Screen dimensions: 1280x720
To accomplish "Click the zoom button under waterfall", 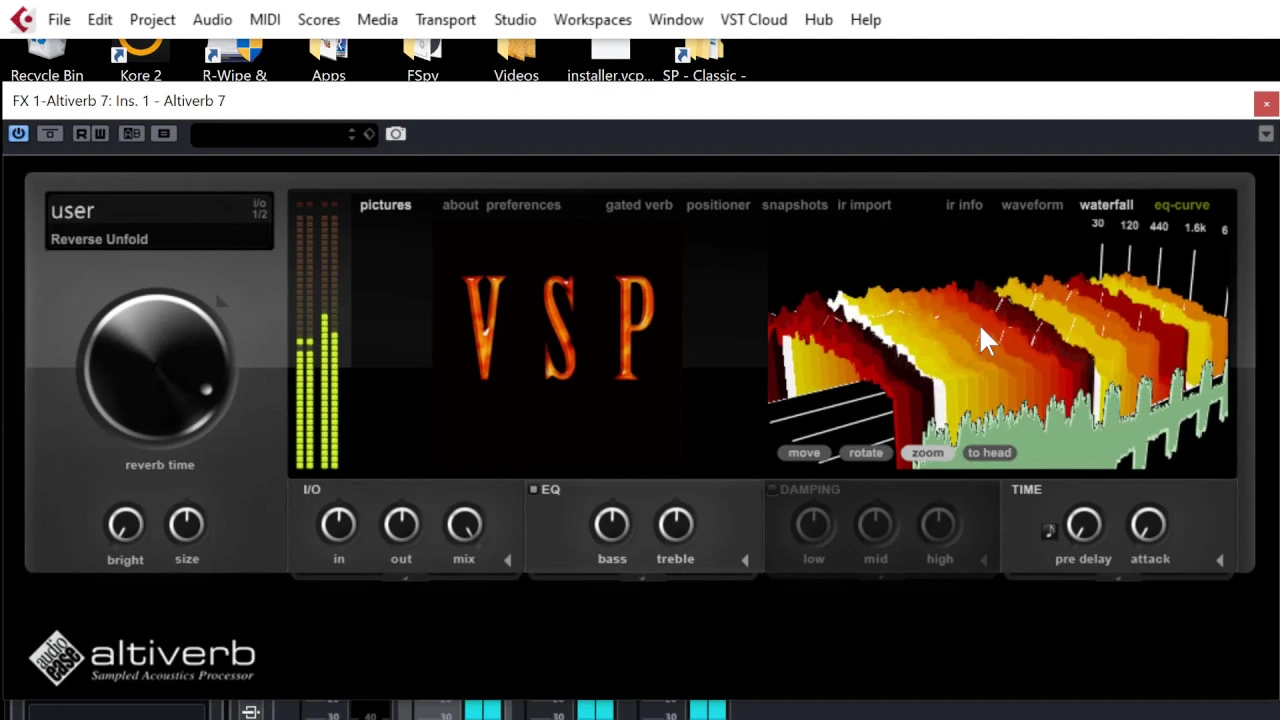I will (x=927, y=453).
